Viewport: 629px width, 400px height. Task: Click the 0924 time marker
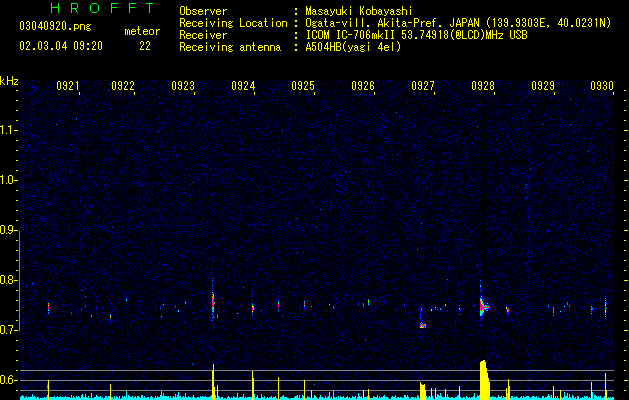(x=243, y=86)
